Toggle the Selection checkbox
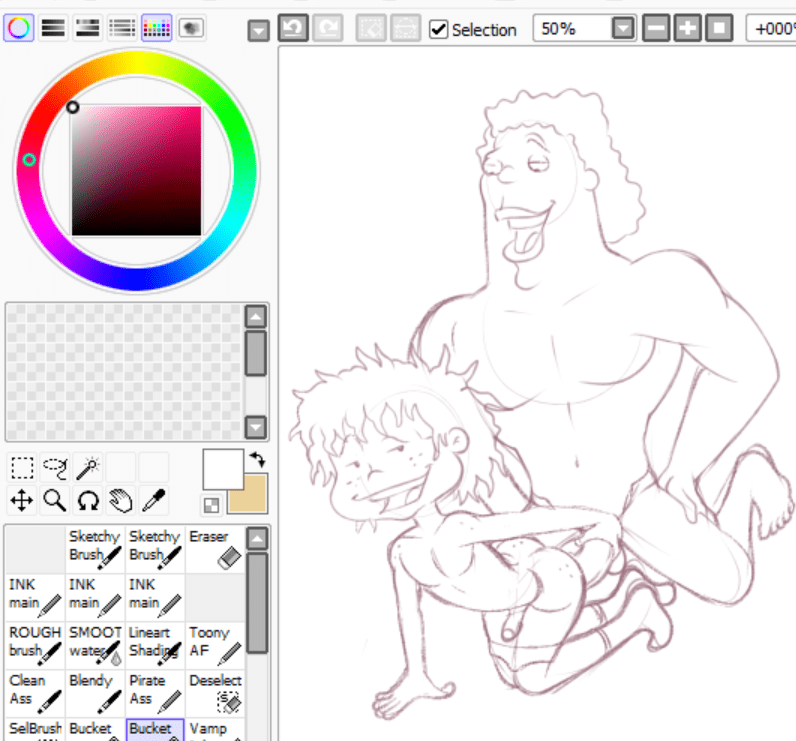 click(438, 29)
